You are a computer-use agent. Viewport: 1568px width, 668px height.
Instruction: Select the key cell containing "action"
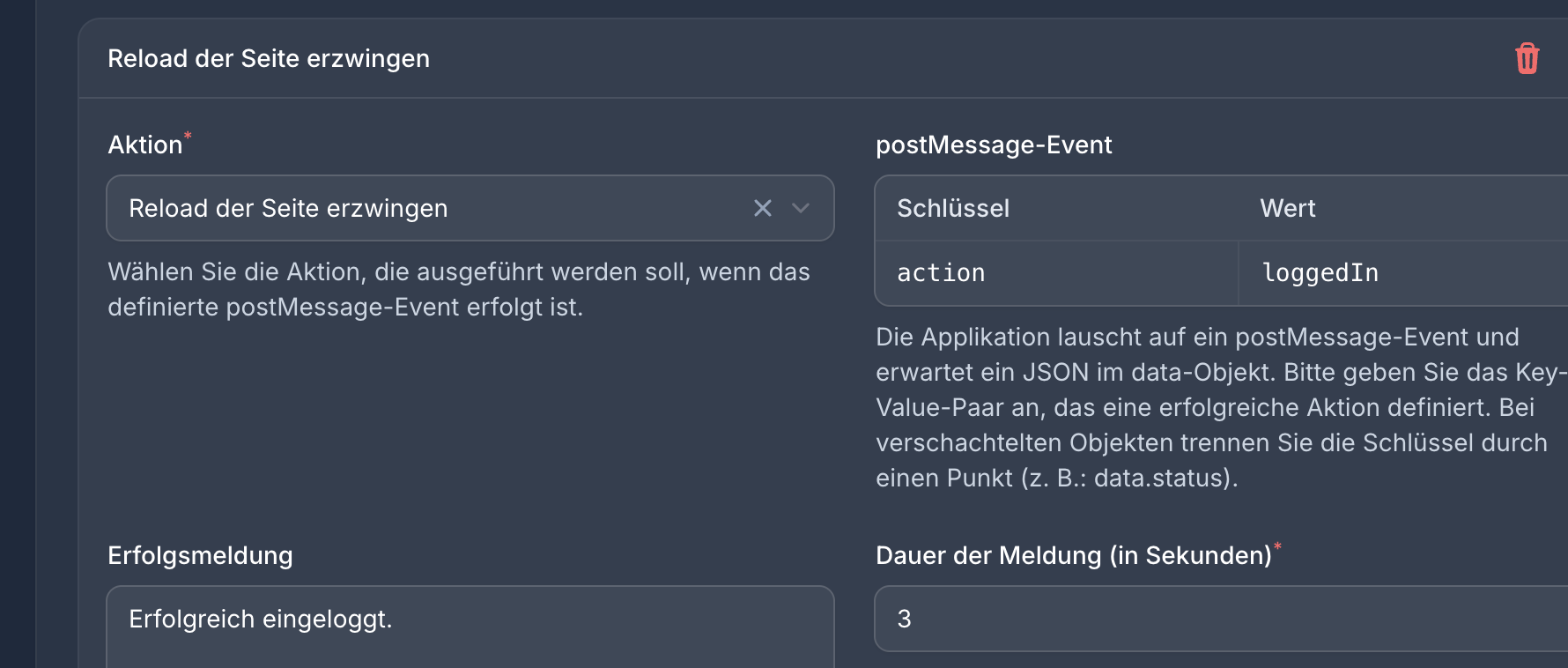click(941, 272)
